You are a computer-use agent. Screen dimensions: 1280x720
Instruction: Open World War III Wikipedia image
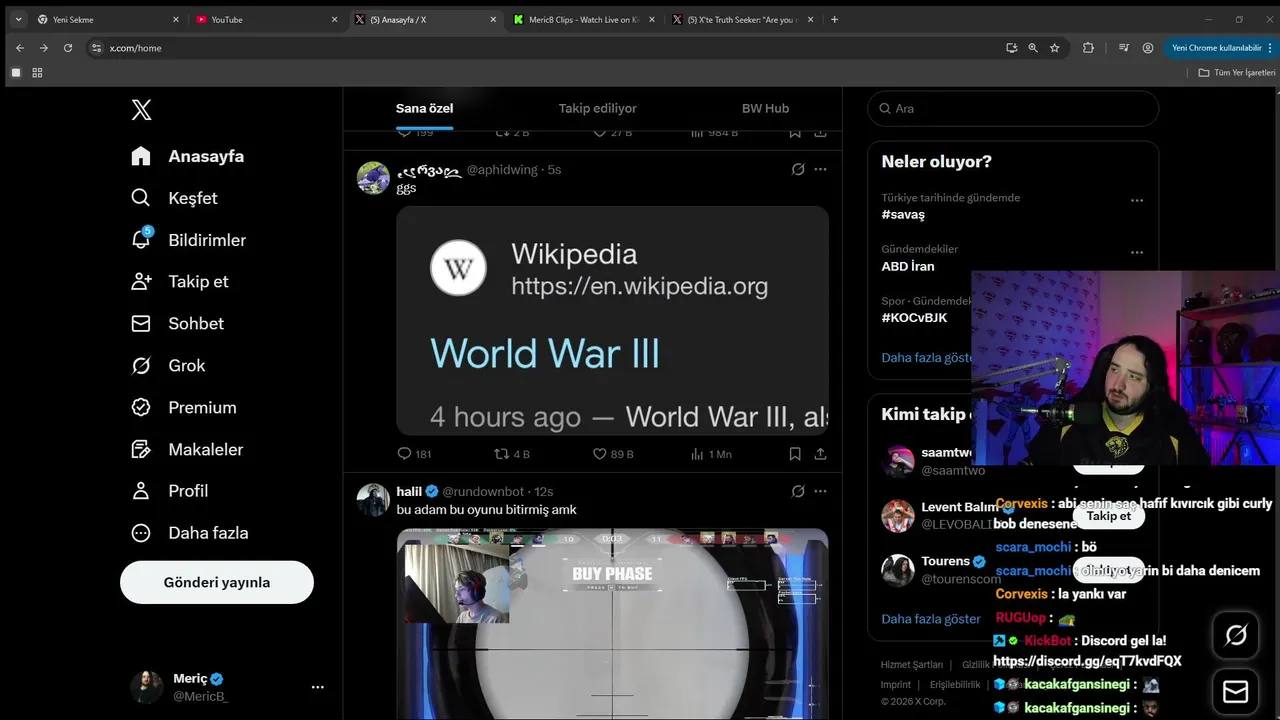[612, 320]
